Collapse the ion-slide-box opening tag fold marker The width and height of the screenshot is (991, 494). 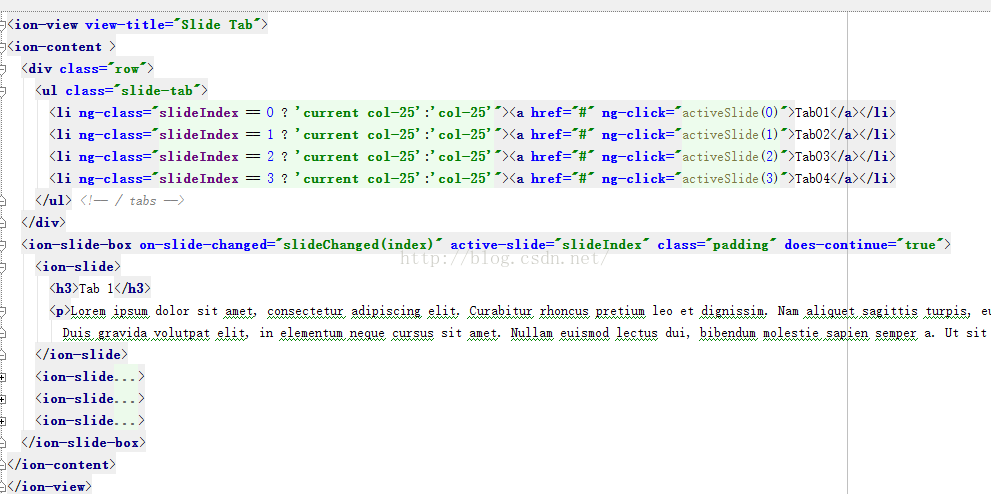point(3,244)
